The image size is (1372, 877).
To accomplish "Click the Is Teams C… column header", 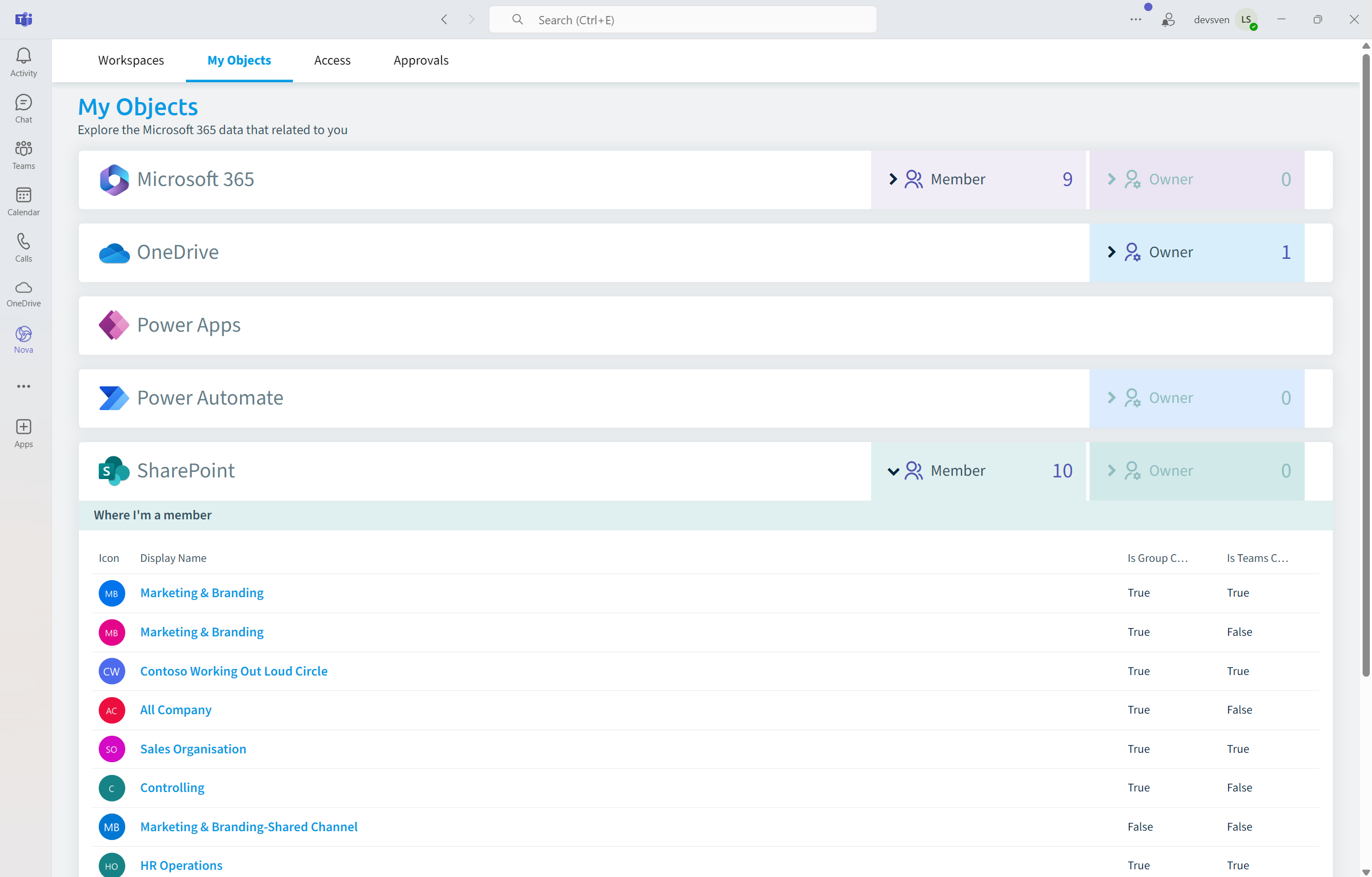I will (1257, 558).
